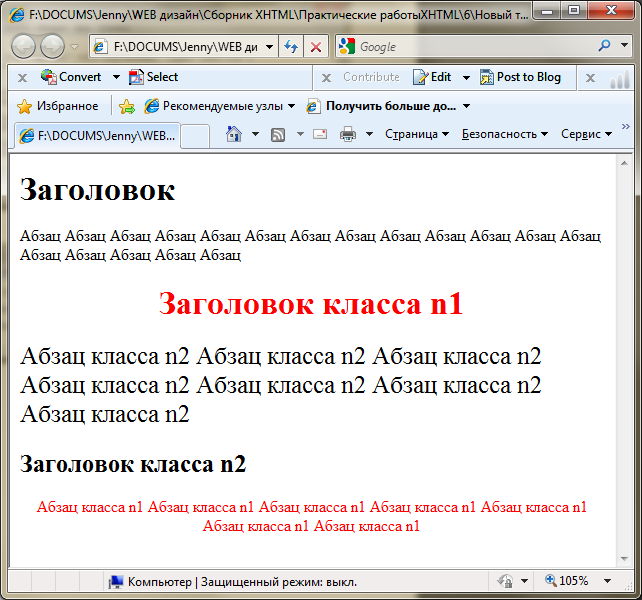Click the Add to favorites bar star icon
The height and width of the screenshot is (600, 642).
127,106
